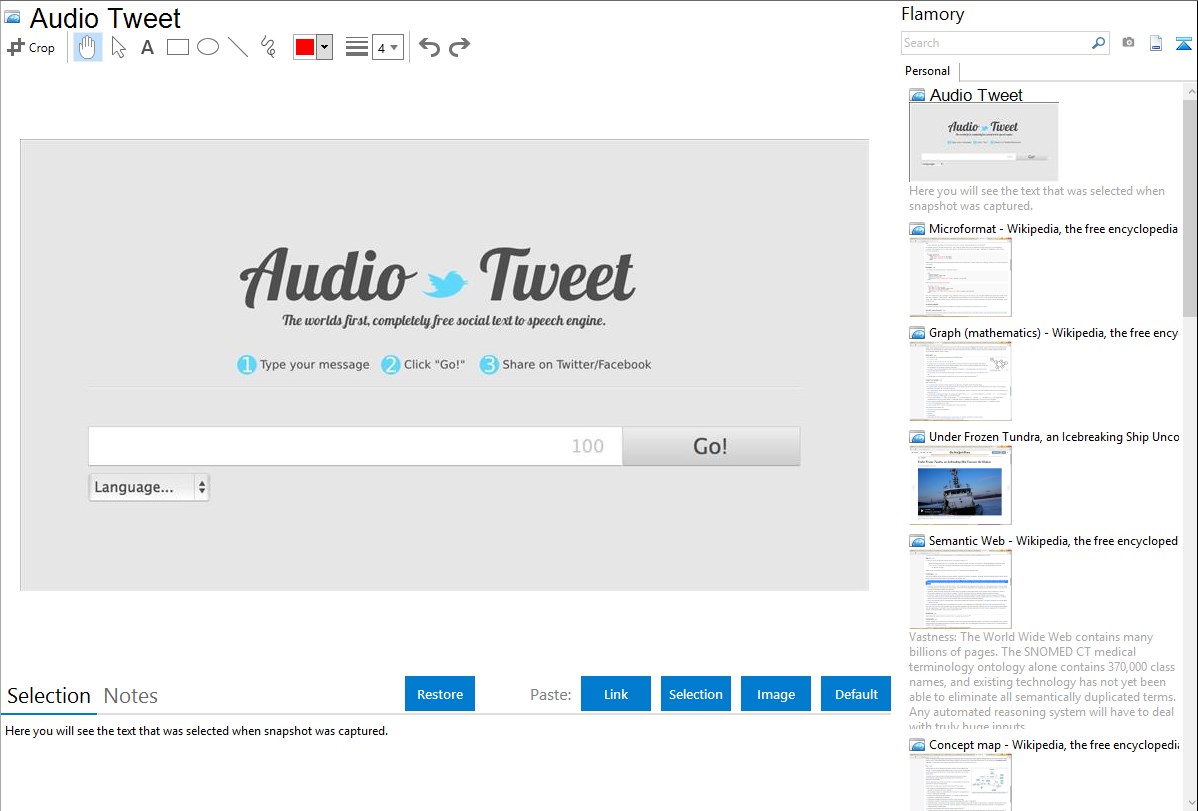
Task: Click the icon beside Concept map title
Action: [917, 745]
